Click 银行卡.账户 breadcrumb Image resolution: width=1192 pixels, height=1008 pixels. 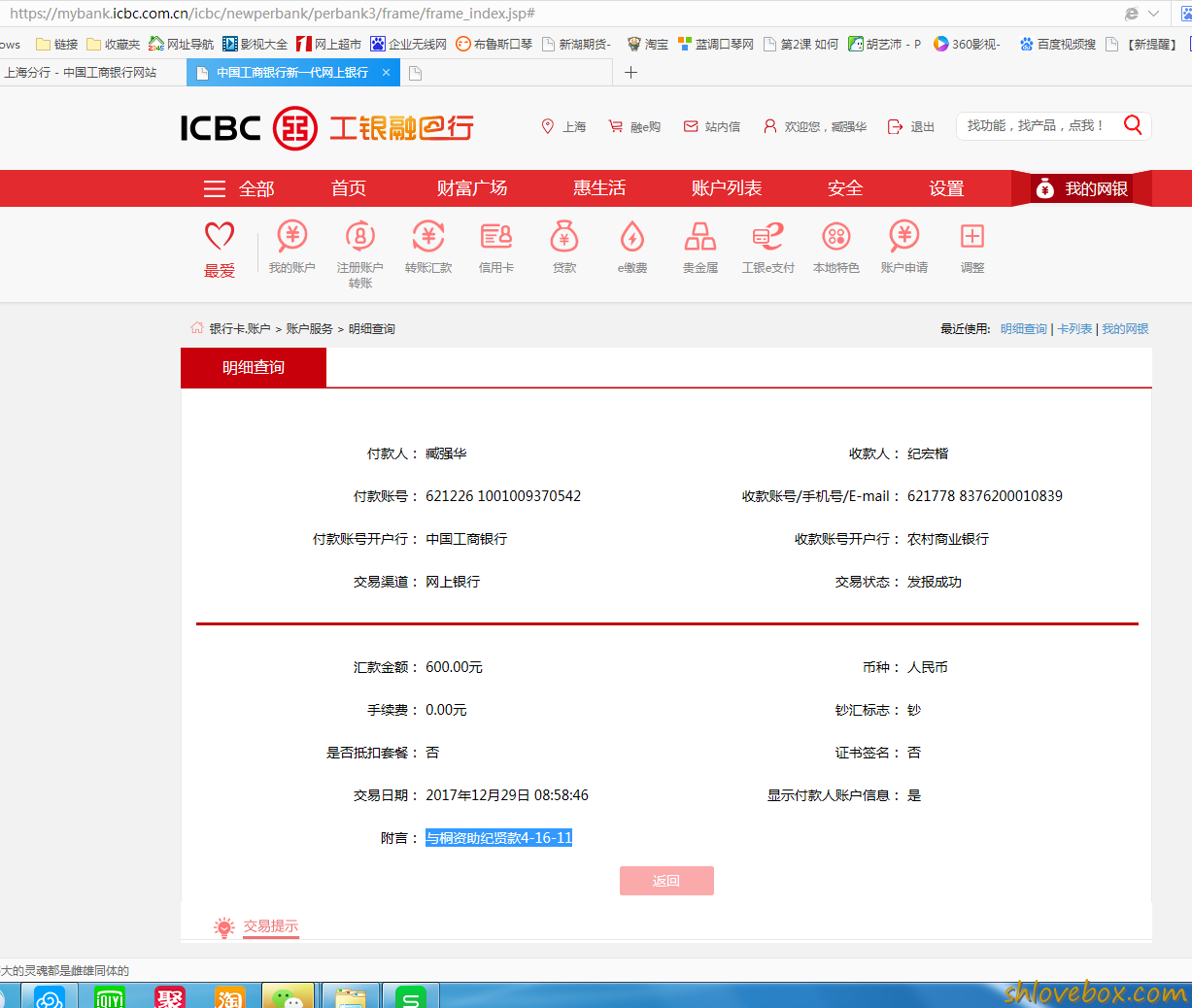240,328
